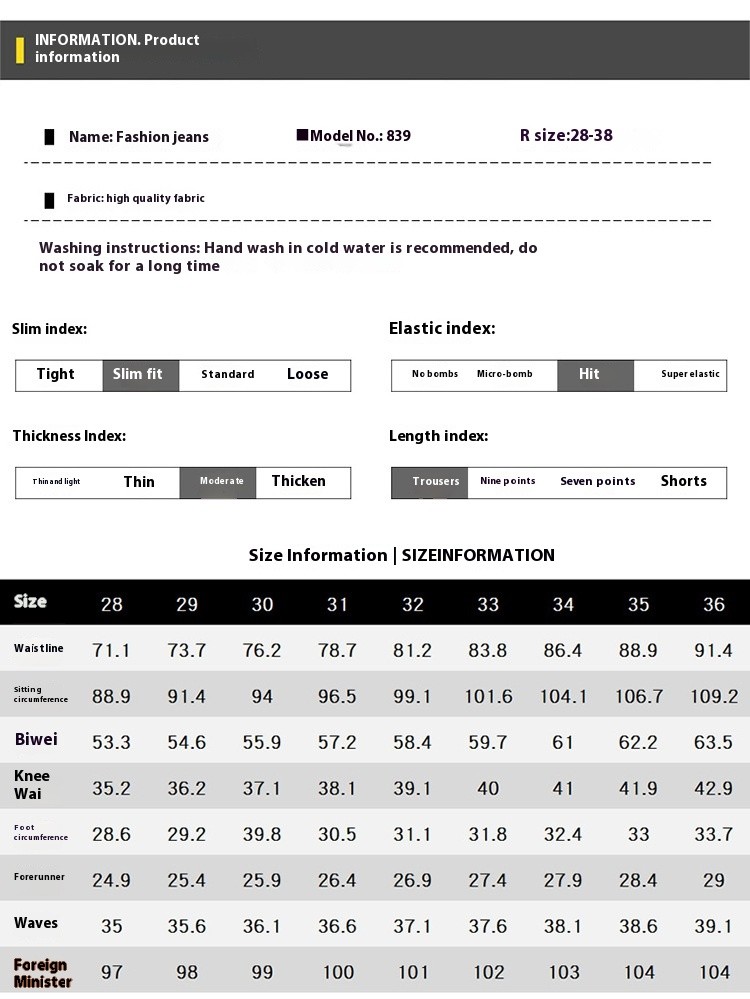Click the 109.2 sitting circumference value
750x999 pixels.
pyautogui.click(x=714, y=696)
